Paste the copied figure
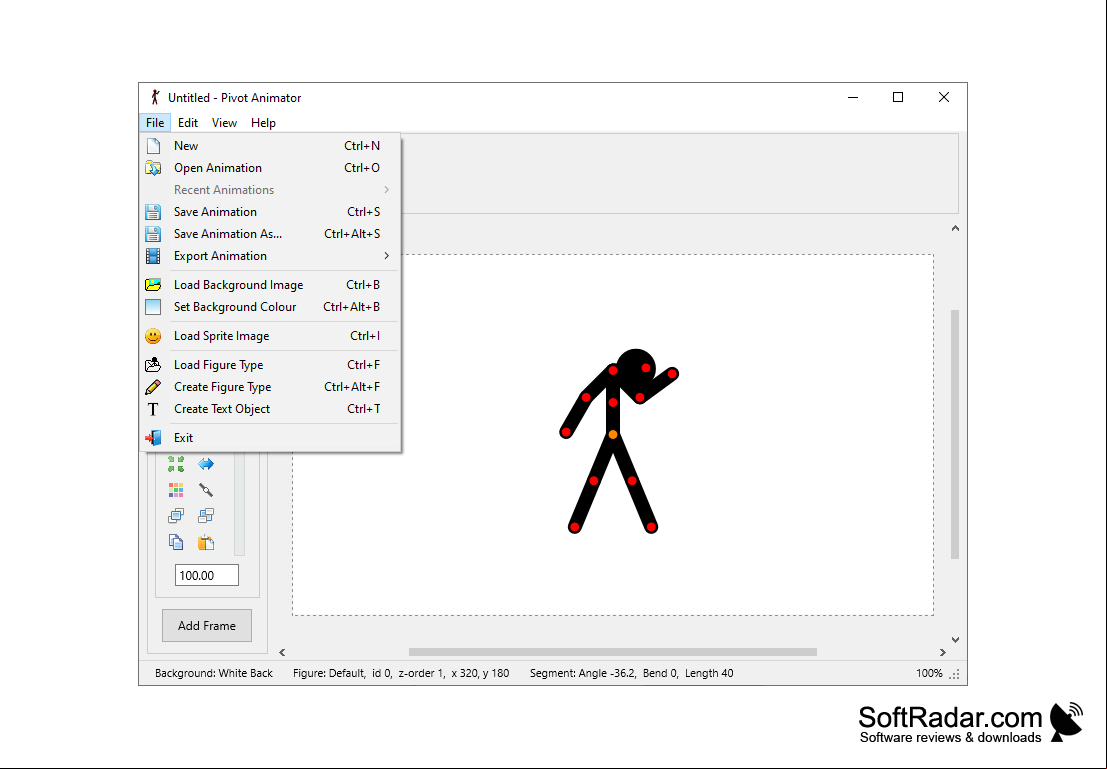The height and width of the screenshot is (769, 1107). (206, 542)
